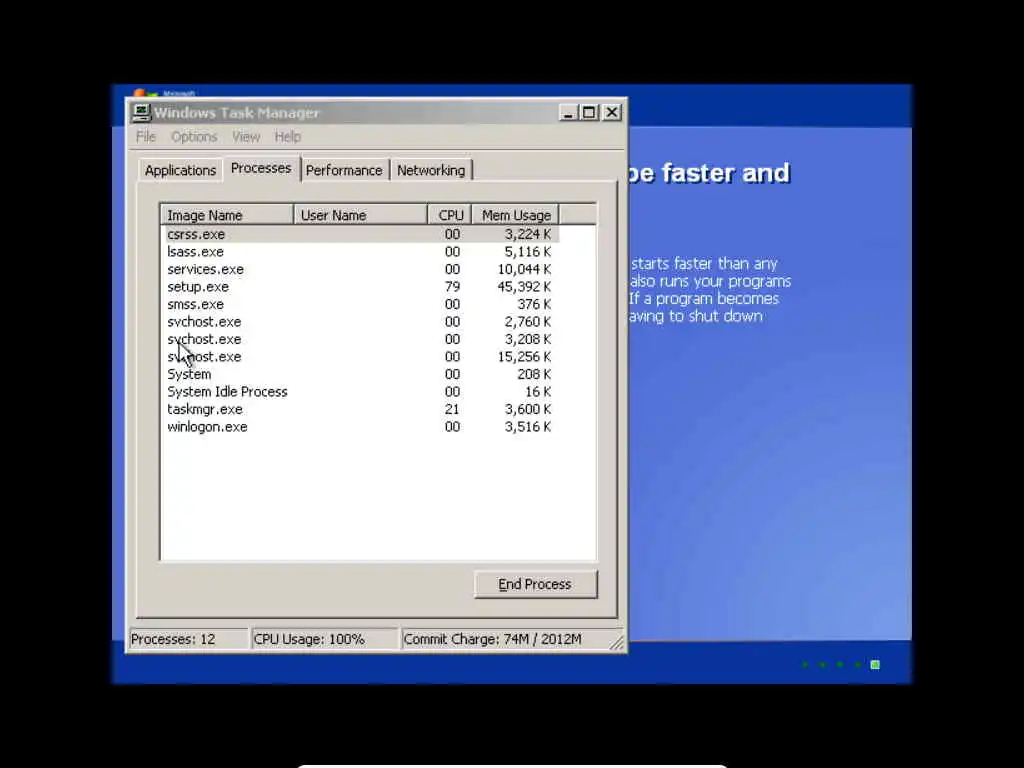1024x768 pixels.
Task: Open the Networking tab
Action: [x=431, y=170]
